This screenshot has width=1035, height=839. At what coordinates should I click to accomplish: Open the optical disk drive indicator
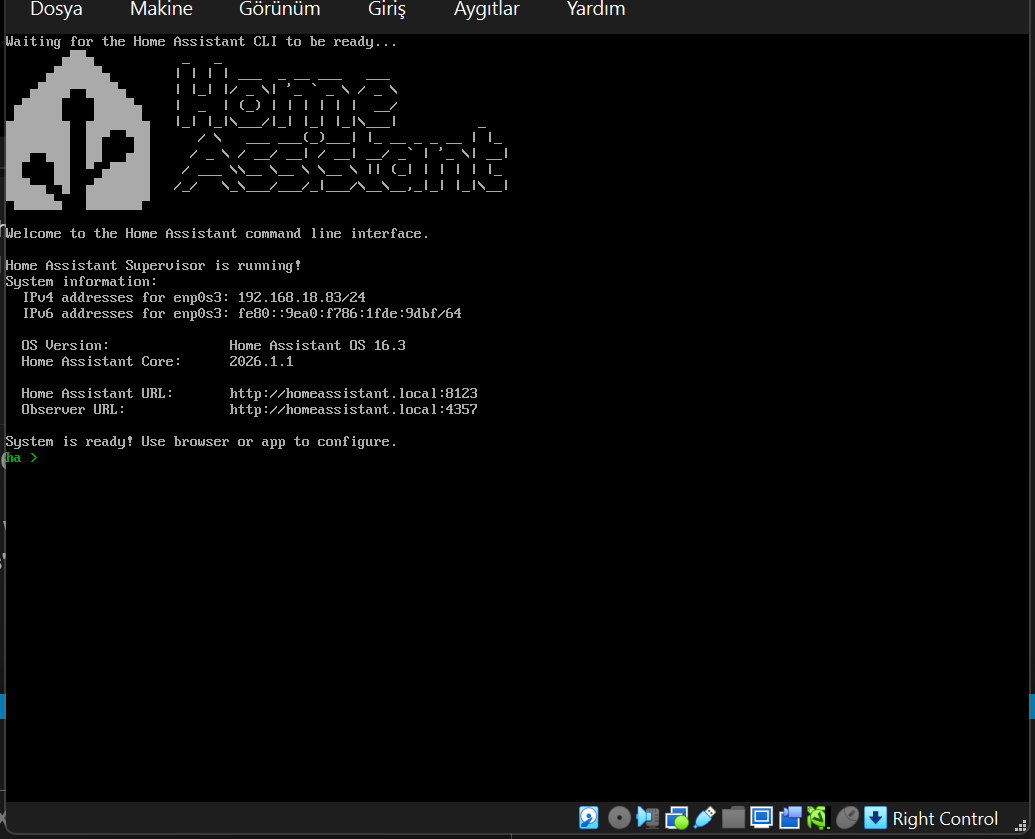[x=619, y=818]
